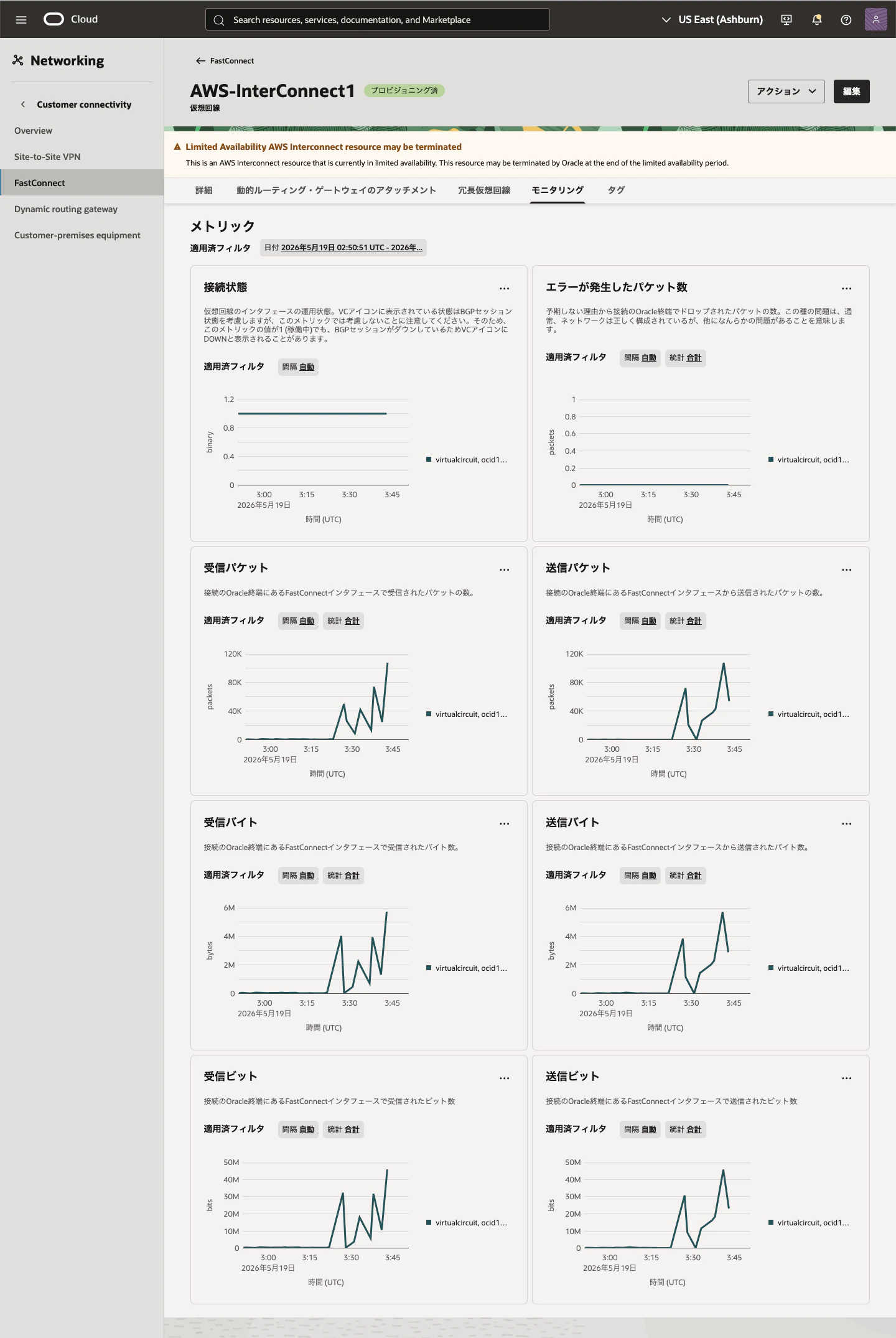Change the 間隔 filter on 受信パケット chart

[298, 621]
